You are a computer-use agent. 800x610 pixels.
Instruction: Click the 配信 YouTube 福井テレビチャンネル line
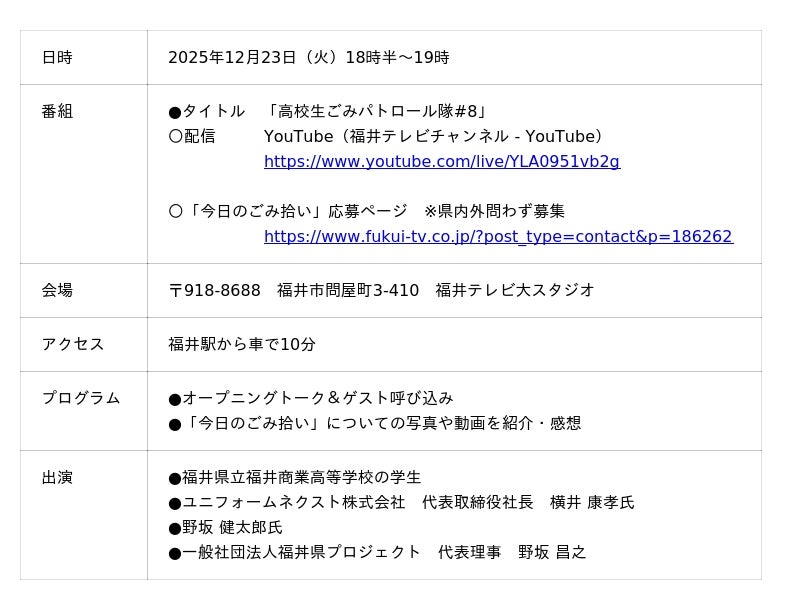tap(388, 137)
